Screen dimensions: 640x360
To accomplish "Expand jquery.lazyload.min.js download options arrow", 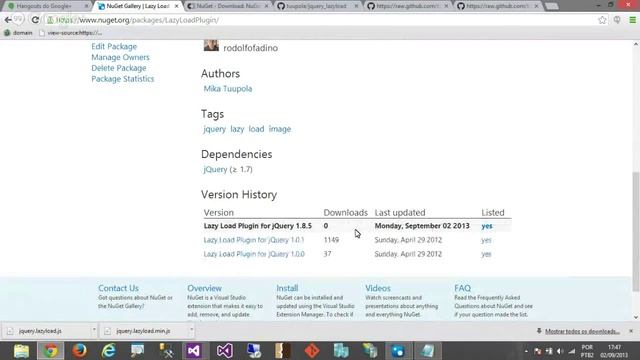I will tap(191, 330).
